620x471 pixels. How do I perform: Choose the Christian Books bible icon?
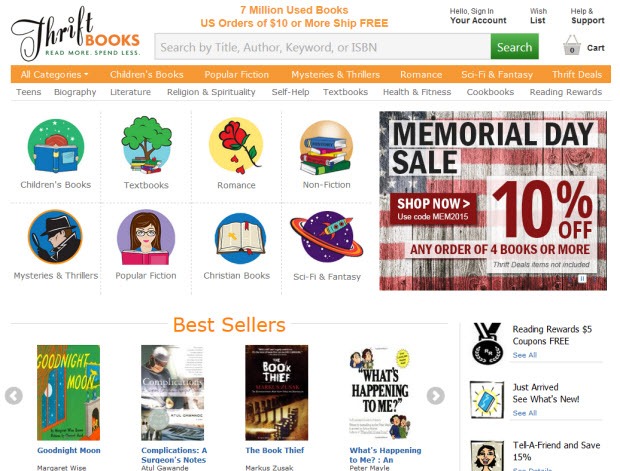(x=240, y=238)
